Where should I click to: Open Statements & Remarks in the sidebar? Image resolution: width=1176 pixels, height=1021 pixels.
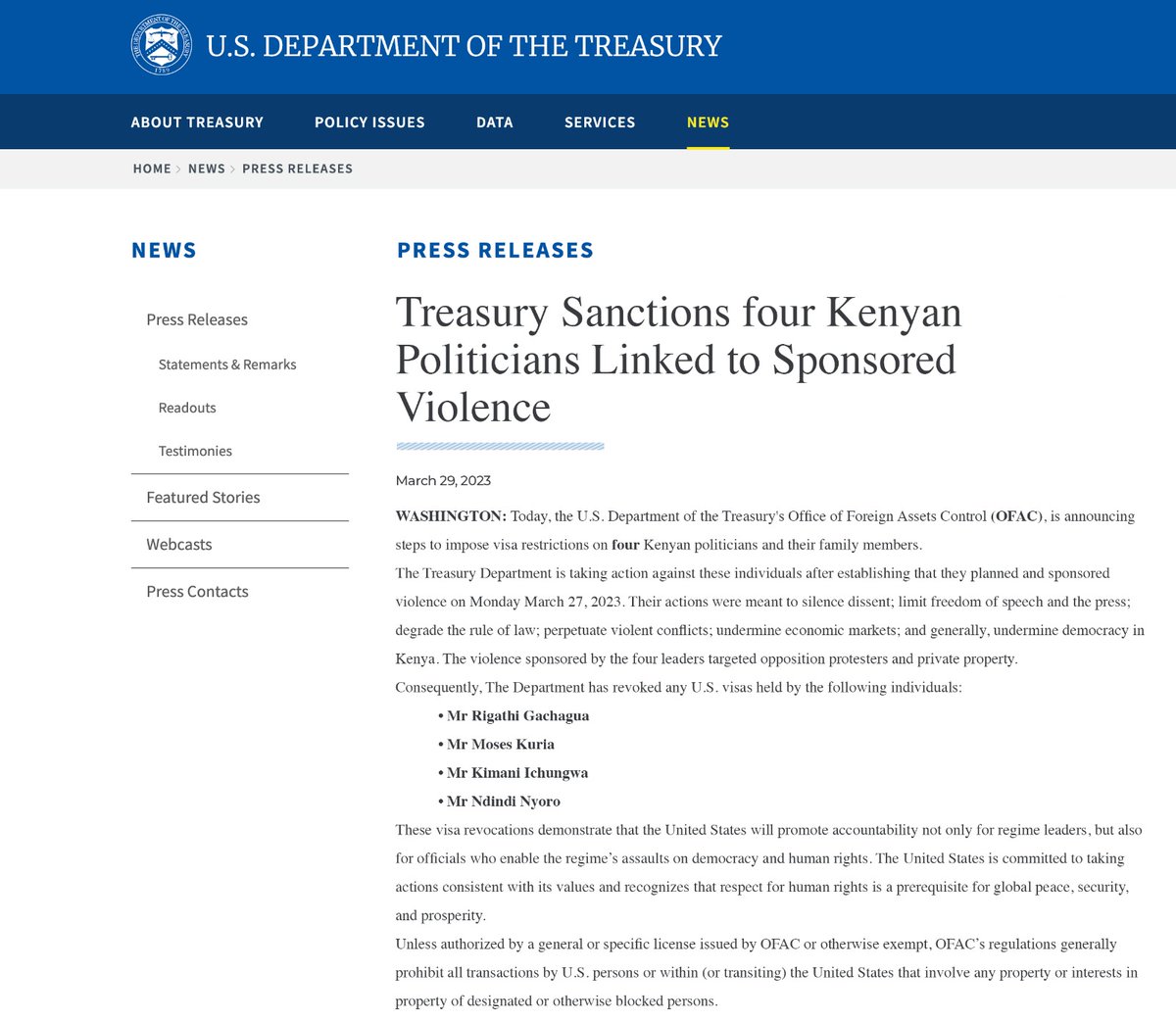tap(227, 365)
